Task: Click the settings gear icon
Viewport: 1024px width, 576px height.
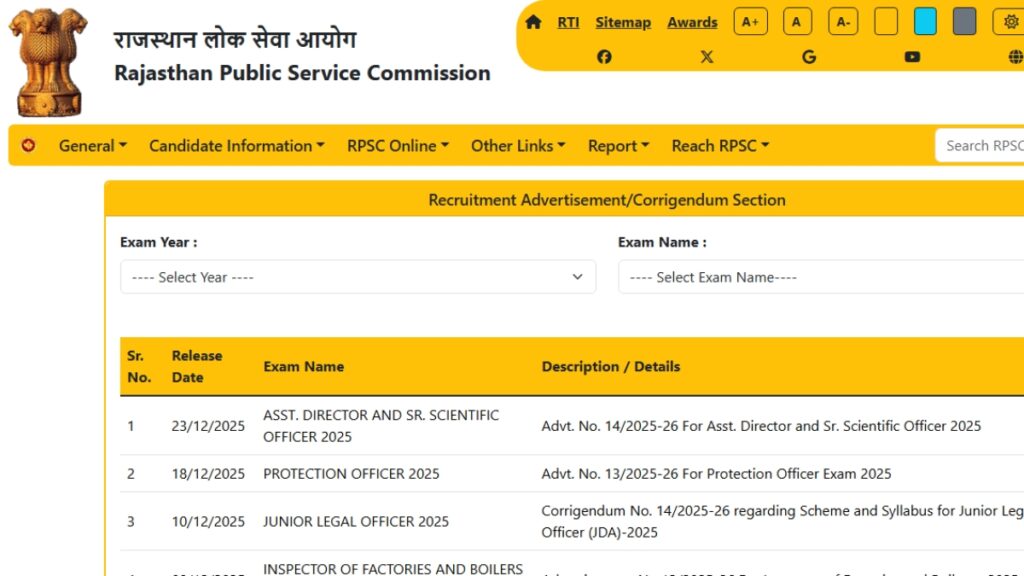Action: tap(1010, 22)
